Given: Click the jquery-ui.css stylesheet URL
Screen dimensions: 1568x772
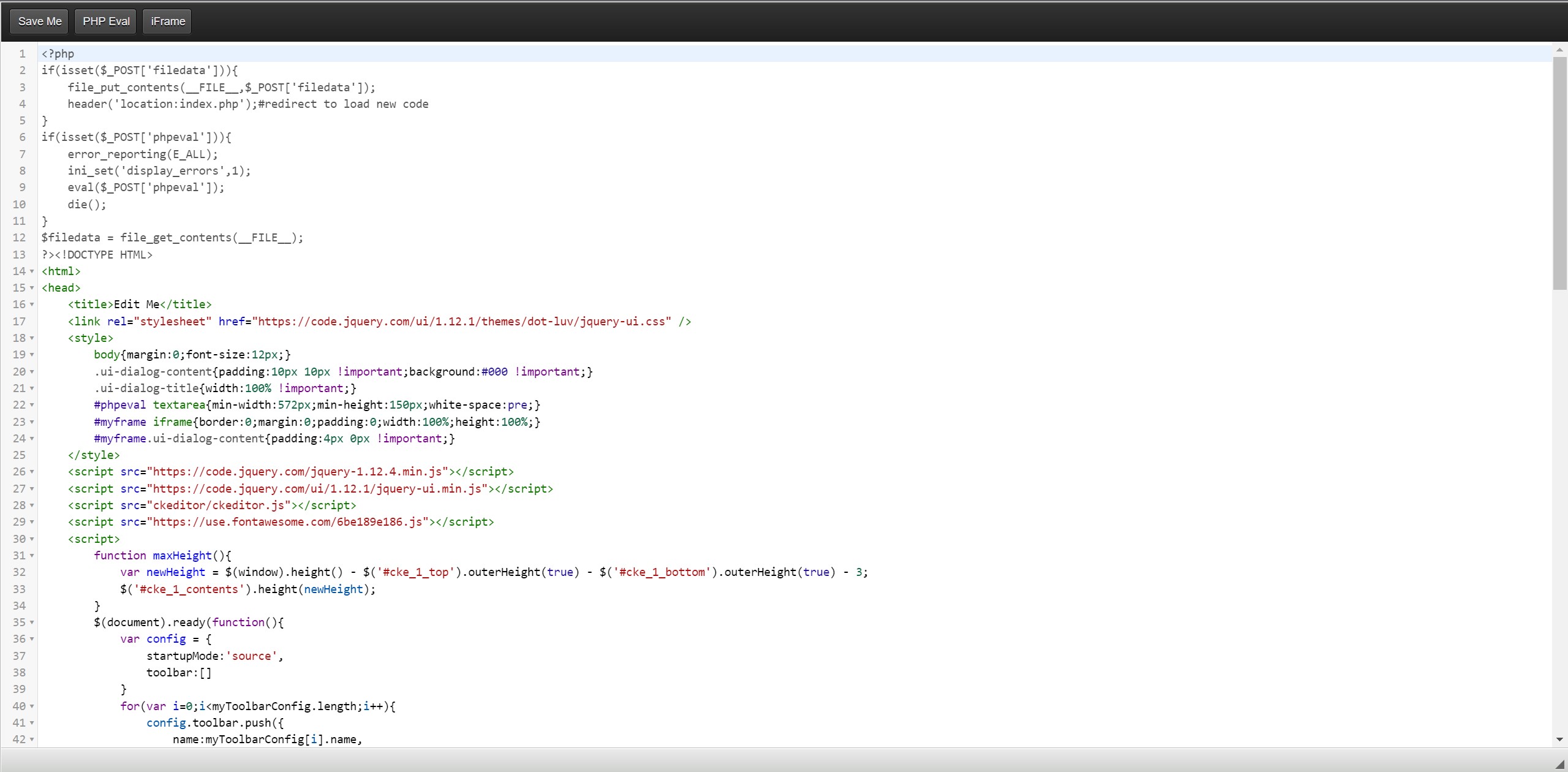Looking at the screenshot, I should 462,322.
